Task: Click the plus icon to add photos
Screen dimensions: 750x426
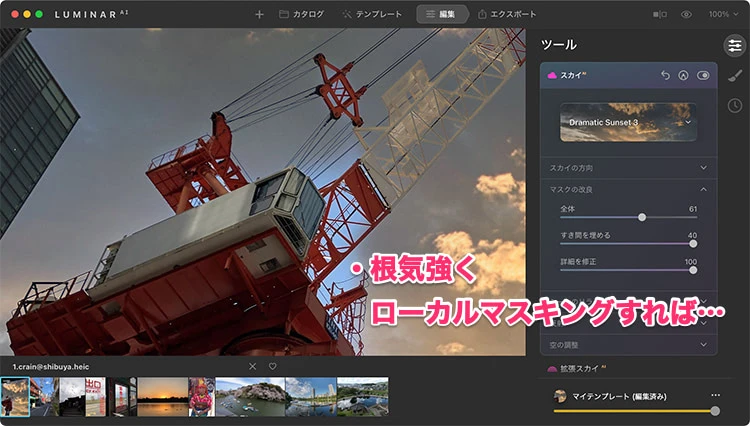Action: click(x=259, y=15)
